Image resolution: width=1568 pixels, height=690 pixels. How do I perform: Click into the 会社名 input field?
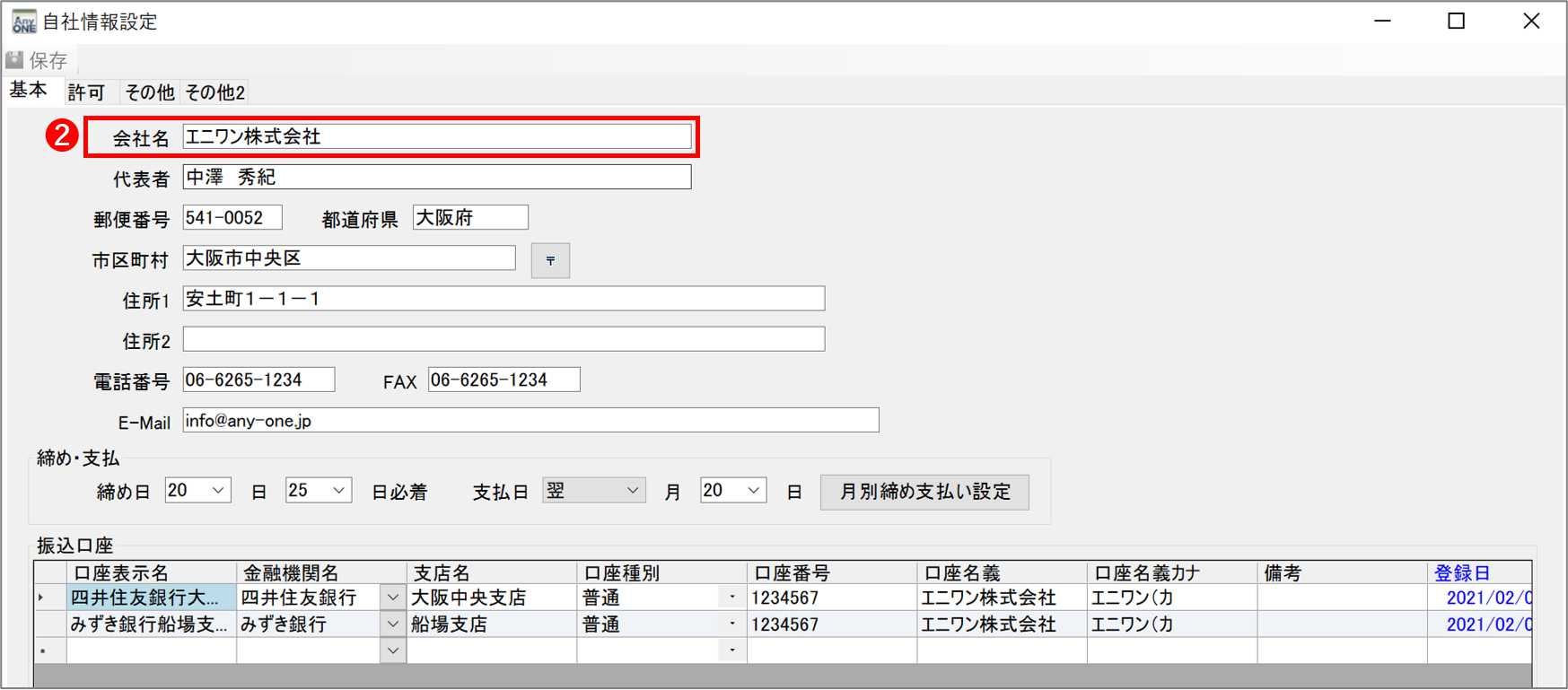coord(436,136)
